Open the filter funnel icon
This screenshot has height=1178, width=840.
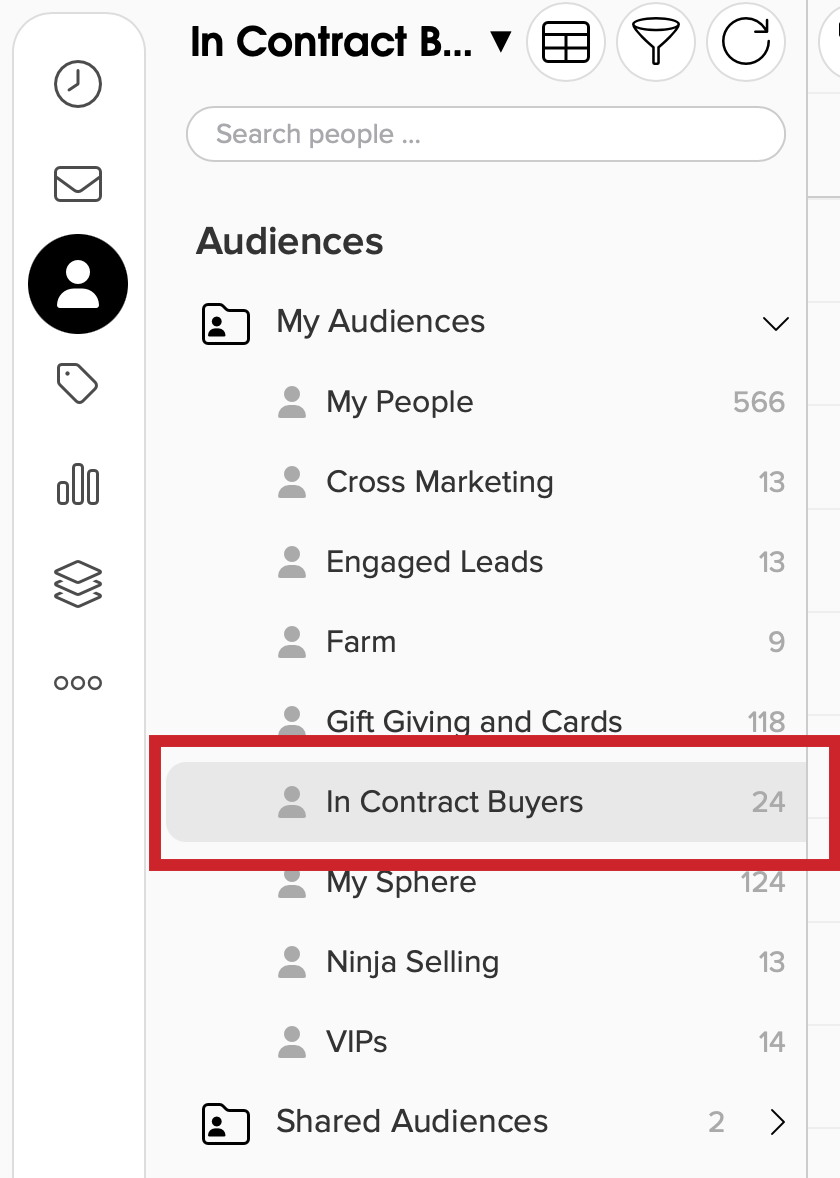(x=656, y=42)
